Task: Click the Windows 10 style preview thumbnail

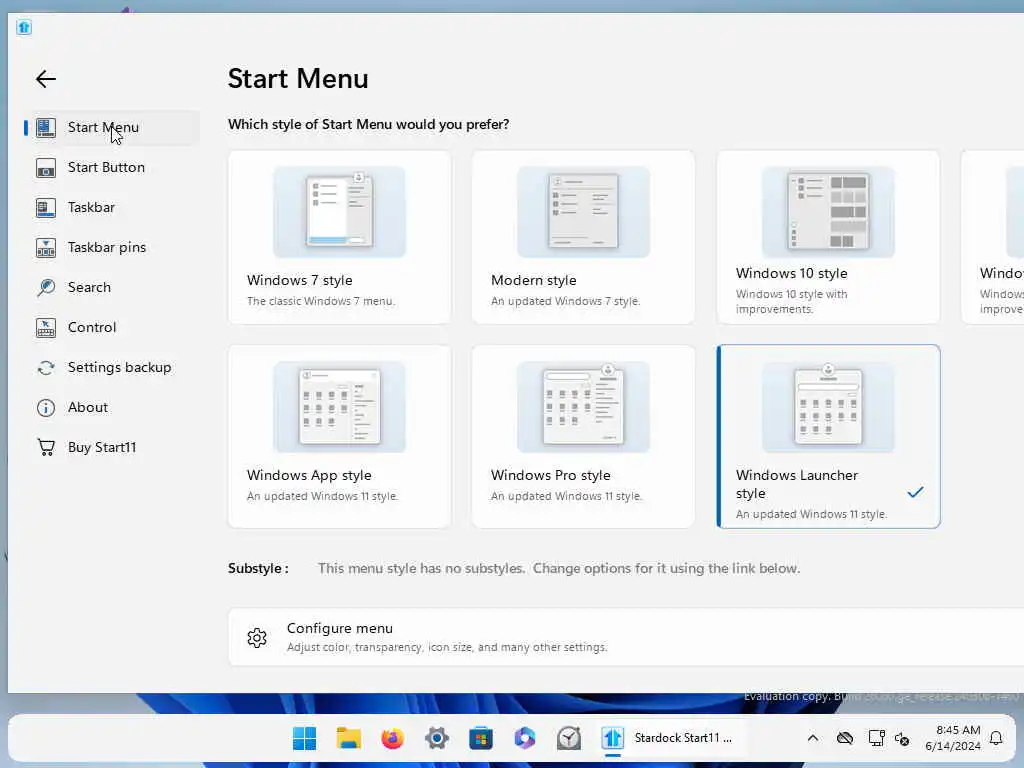Action: 828,212
